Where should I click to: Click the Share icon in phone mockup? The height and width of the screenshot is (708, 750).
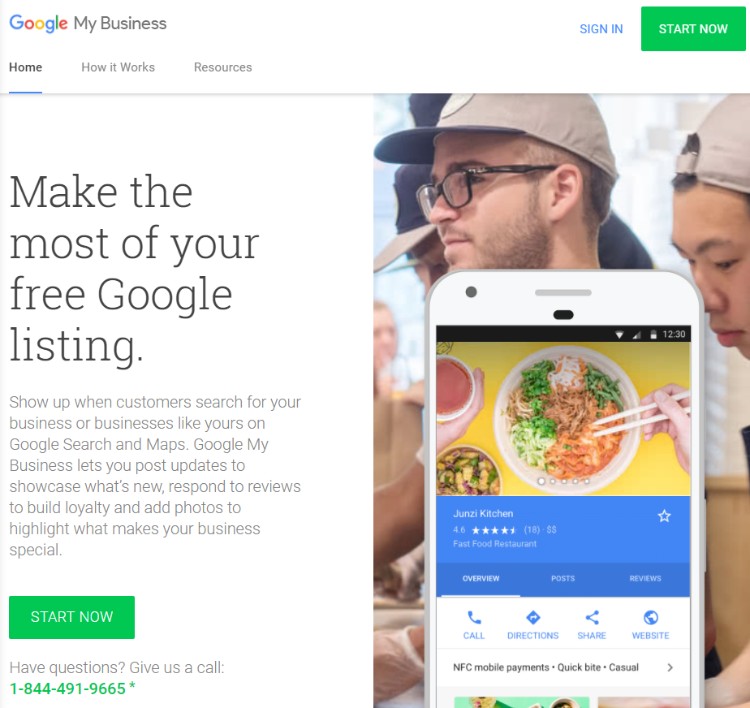pos(592,618)
